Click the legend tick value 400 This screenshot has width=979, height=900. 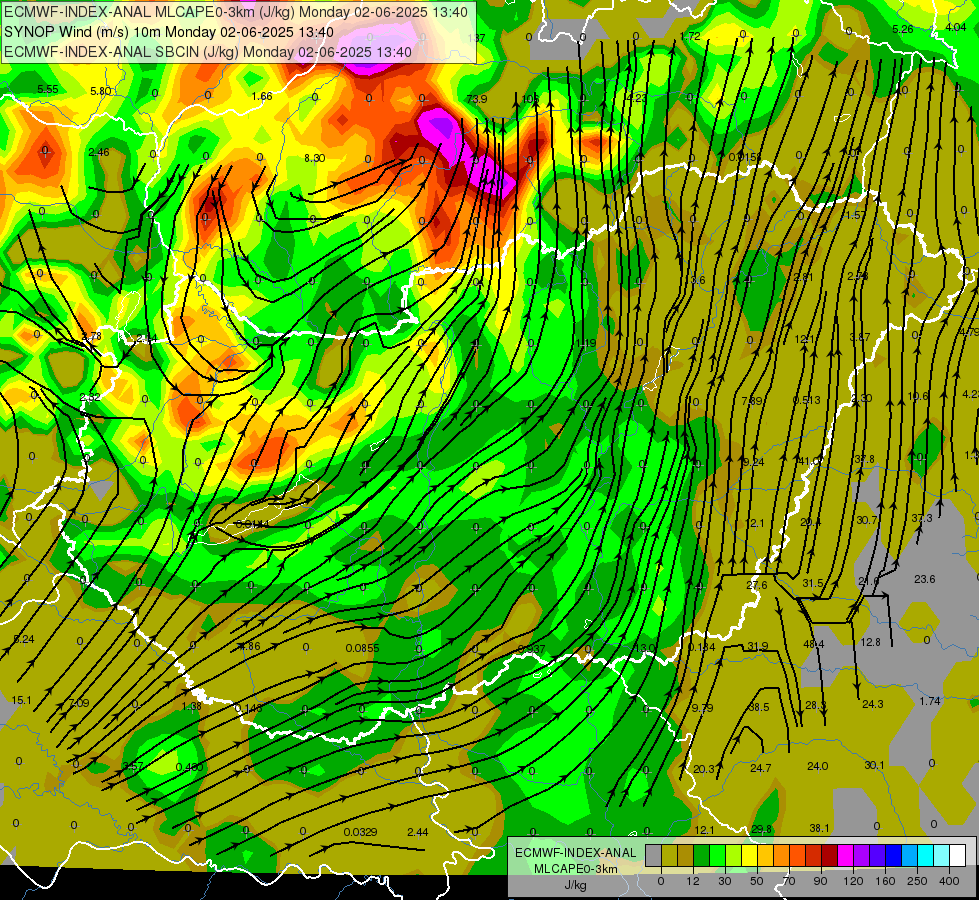pos(949,881)
